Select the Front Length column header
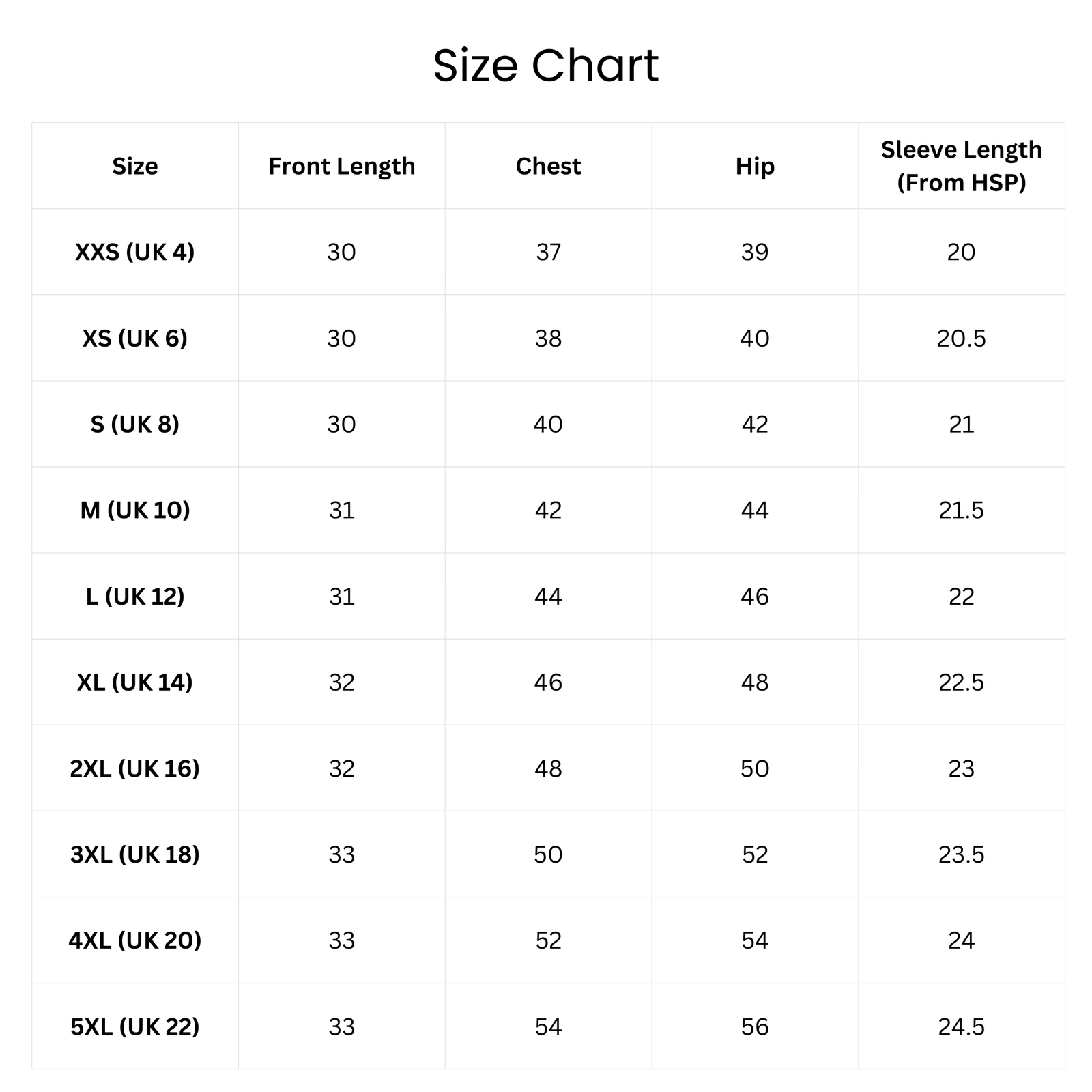 click(x=341, y=167)
